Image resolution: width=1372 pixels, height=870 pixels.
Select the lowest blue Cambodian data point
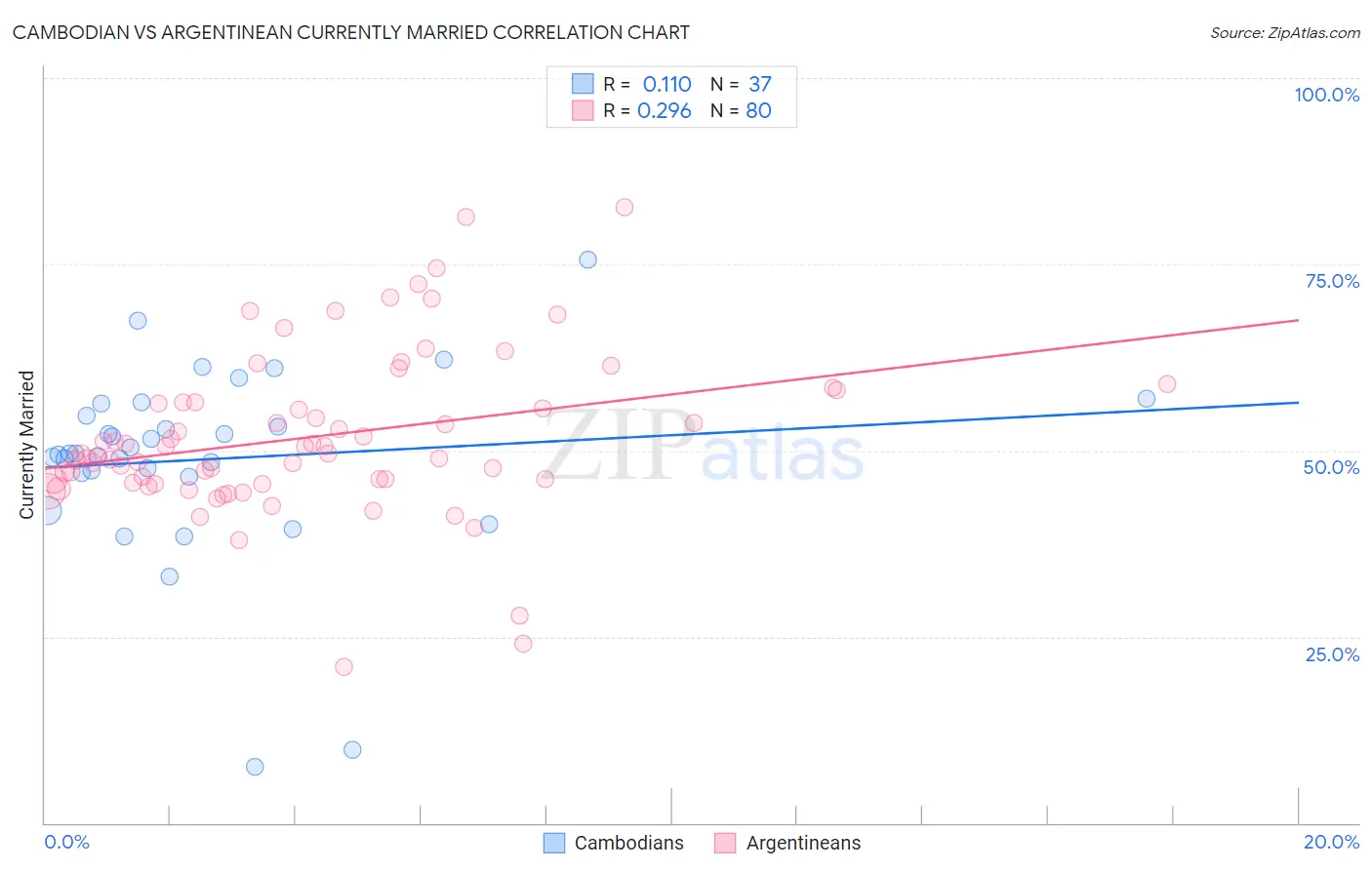coord(255,767)
